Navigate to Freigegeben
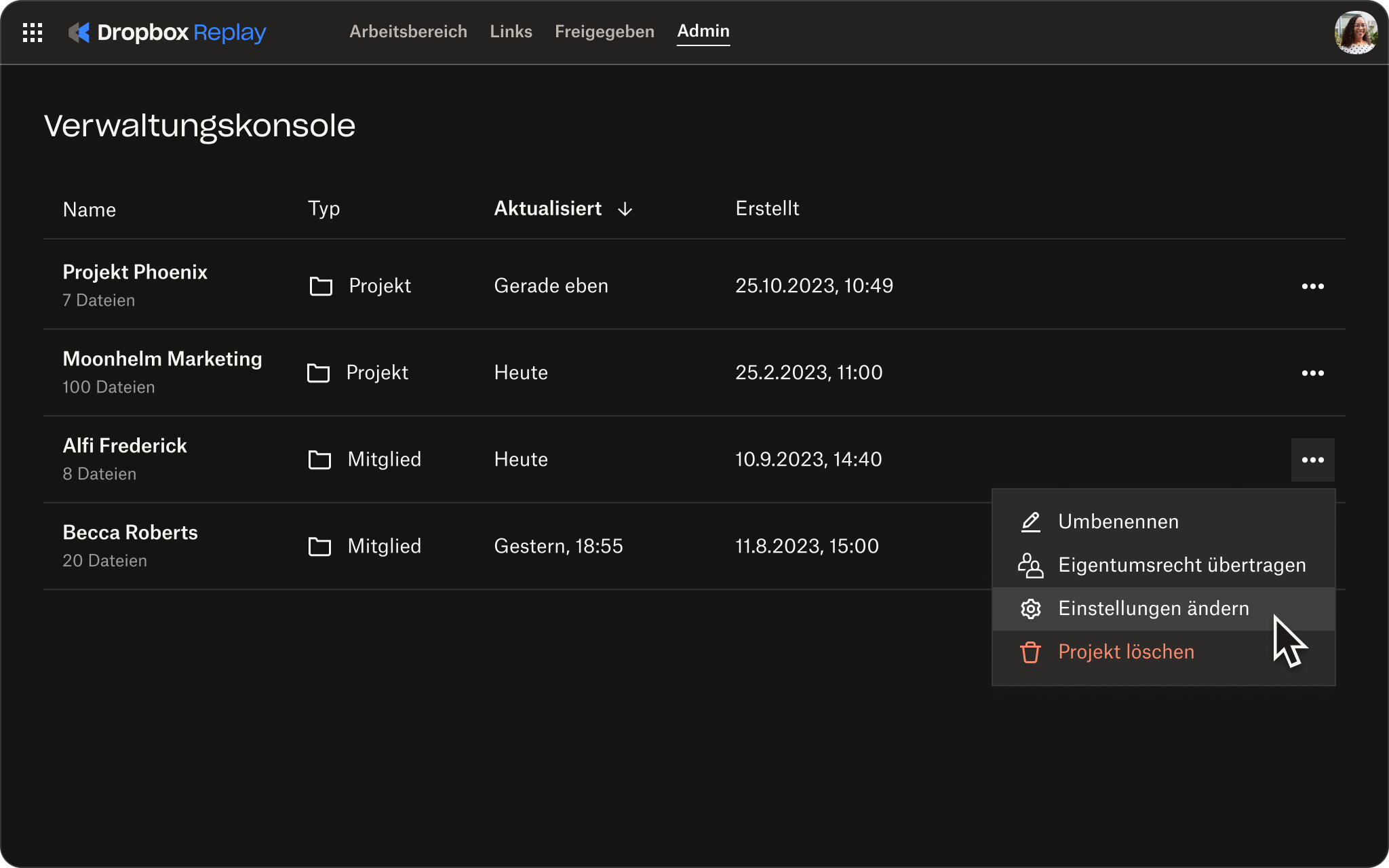 click(x=604, y=31)
